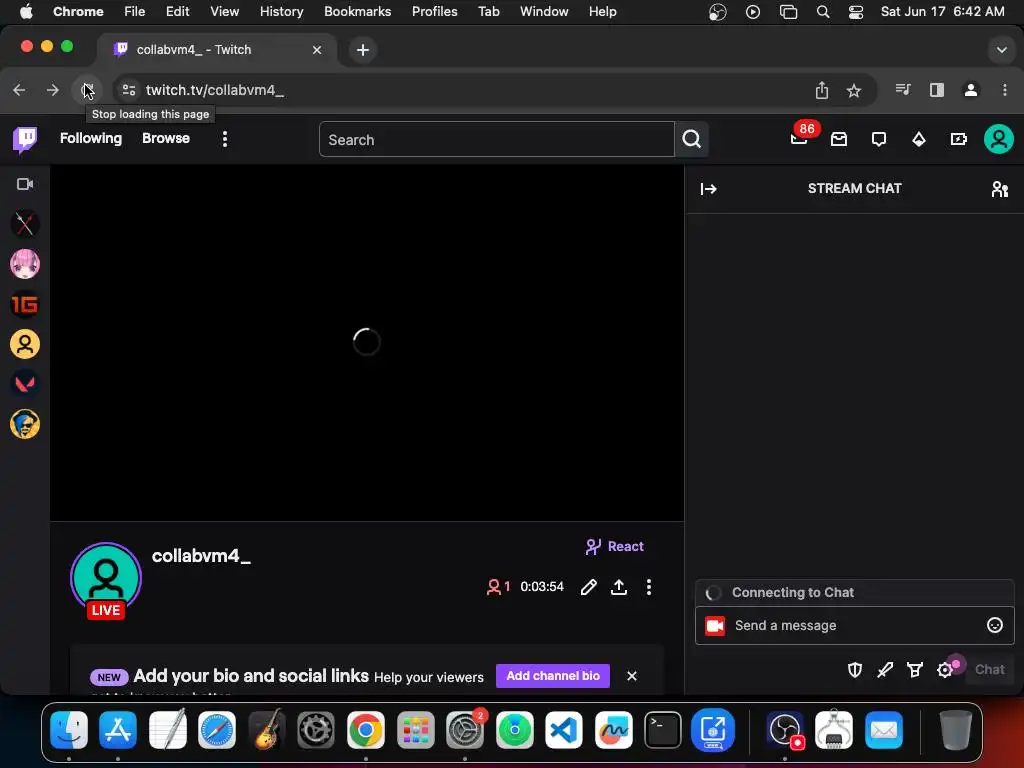Click the Send a message field
The height and width of the screenshot is (768, 1024).
[854, 626]
